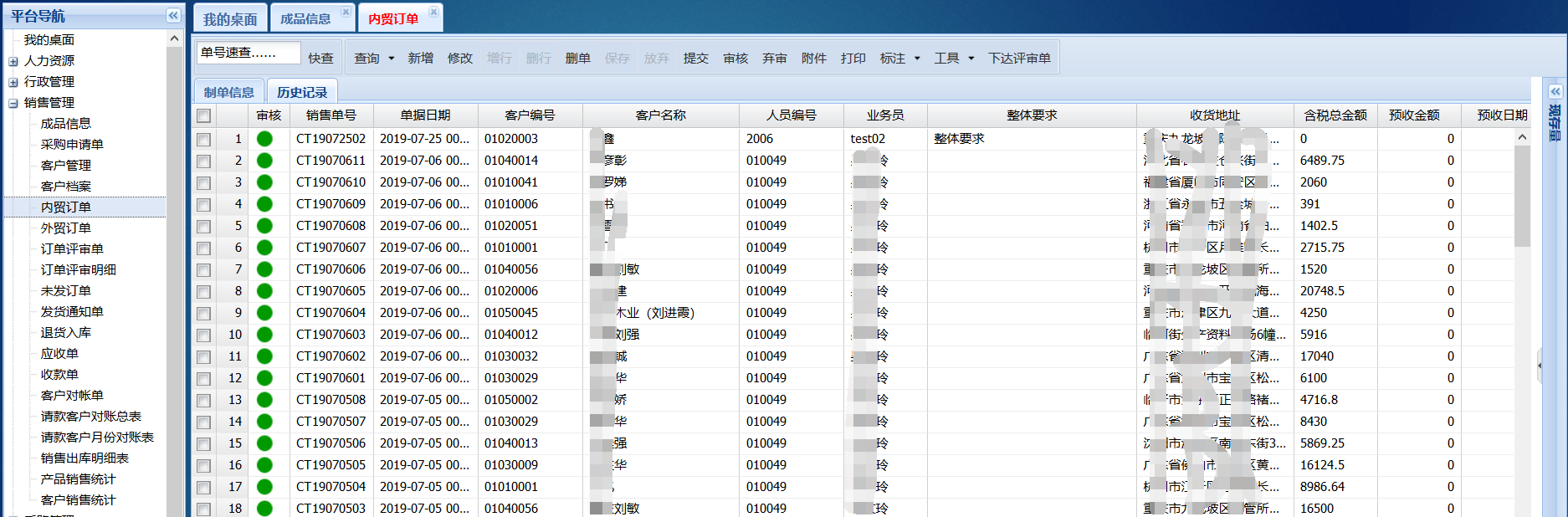Collapse the 平台导航 navigation panel
This screenshot has height=517, width=1568.
(x=172, y=15)
